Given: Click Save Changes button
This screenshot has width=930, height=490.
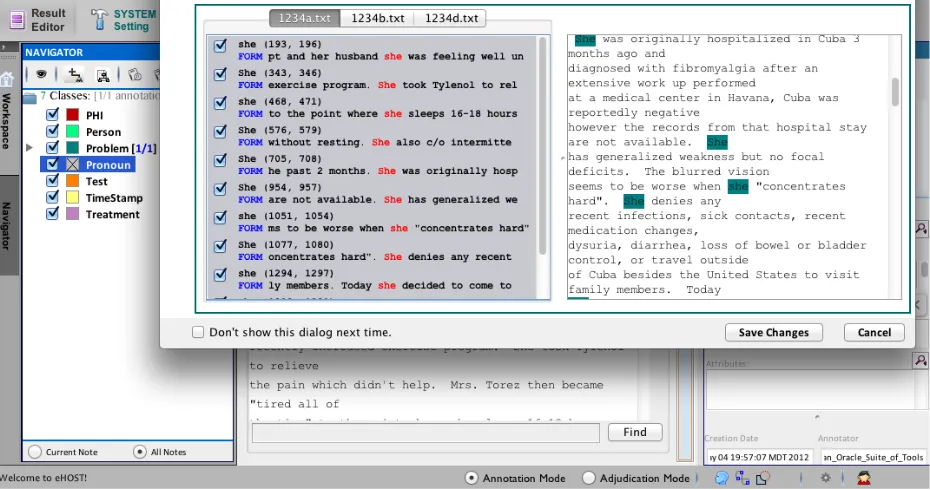Looking at the screenshot, I should (773, 332).
